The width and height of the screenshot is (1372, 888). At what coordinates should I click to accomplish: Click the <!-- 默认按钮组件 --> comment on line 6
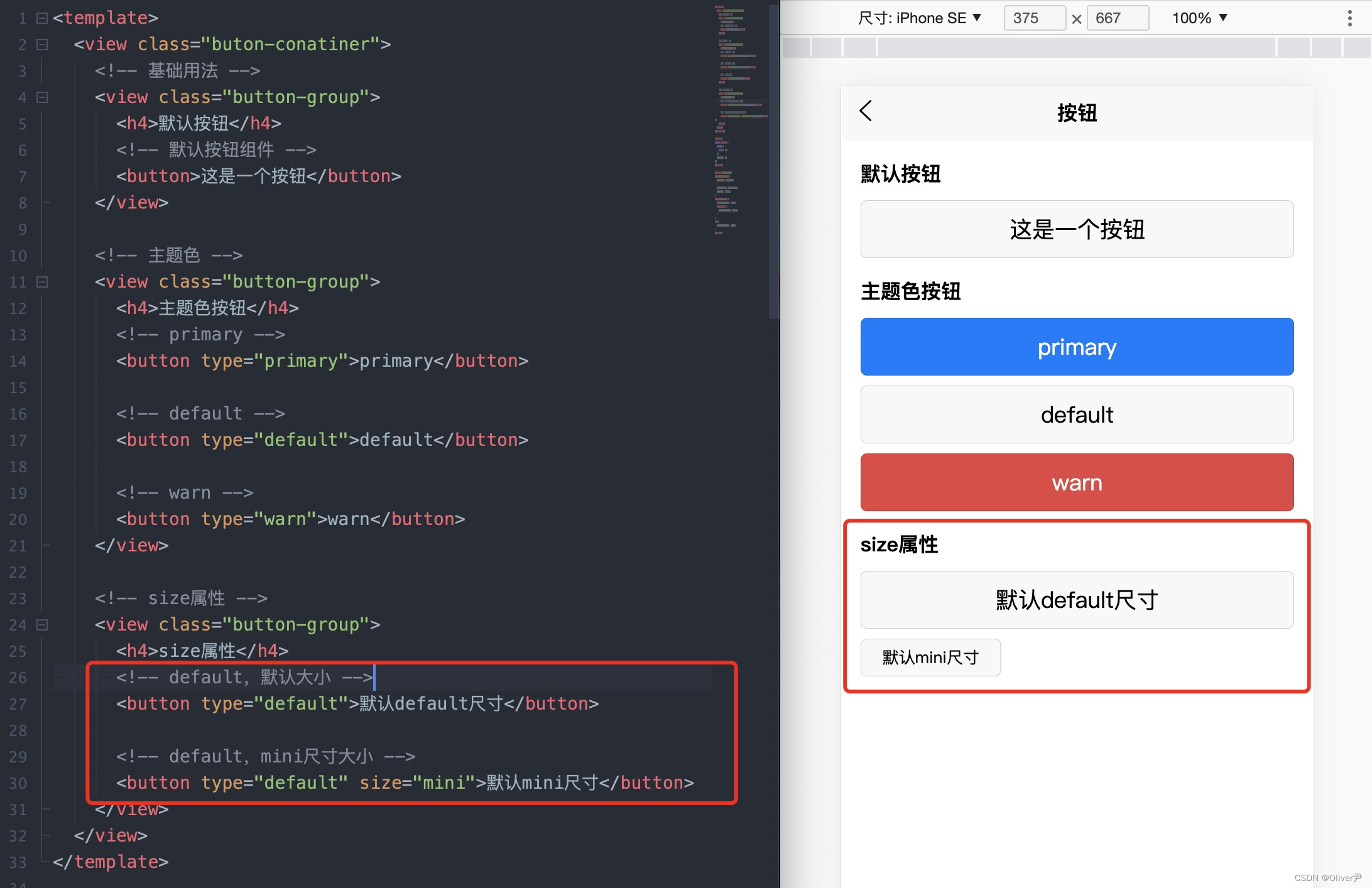tap(216, 149)
